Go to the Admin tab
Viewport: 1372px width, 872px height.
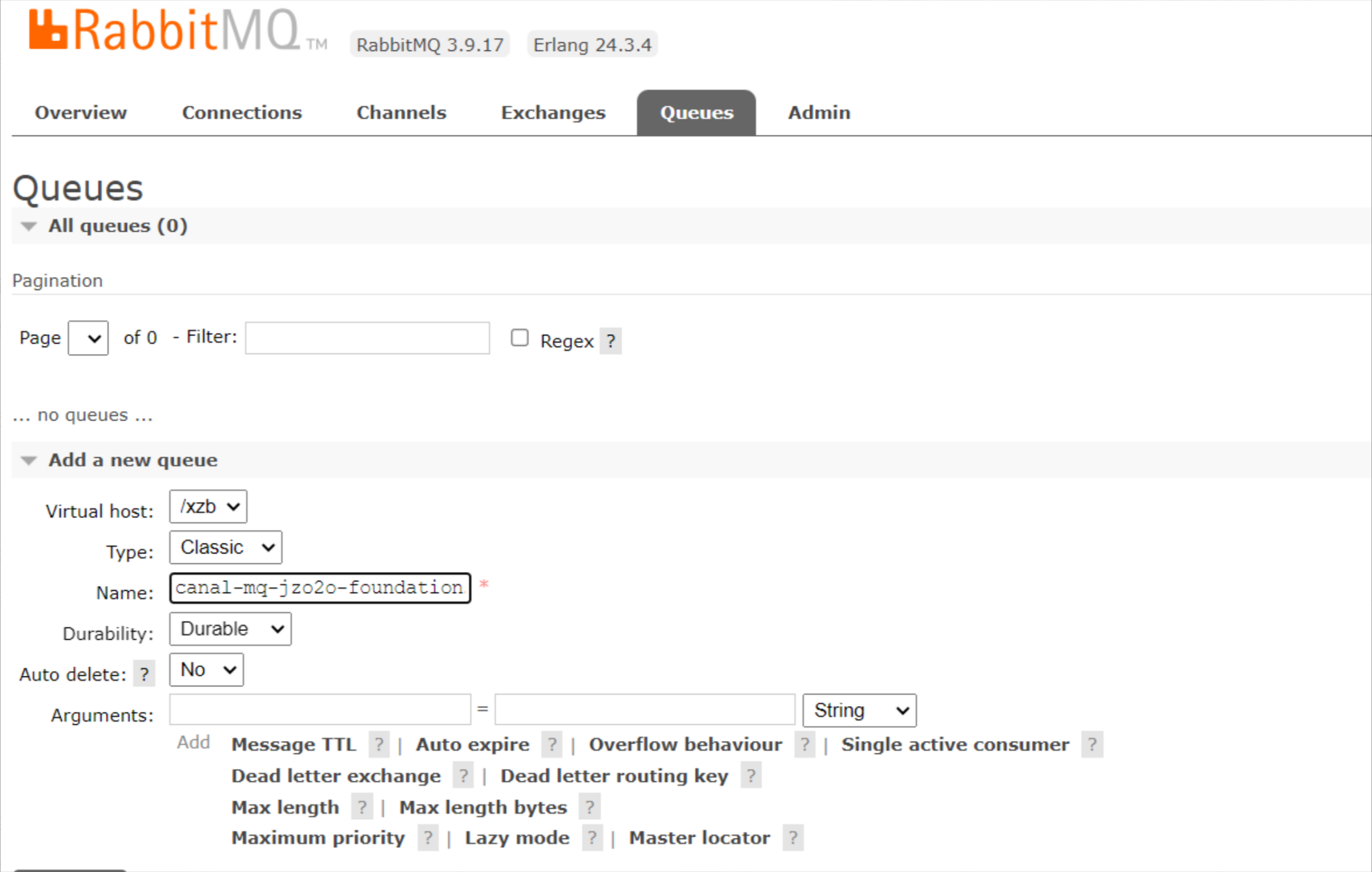tap(819, 112)
